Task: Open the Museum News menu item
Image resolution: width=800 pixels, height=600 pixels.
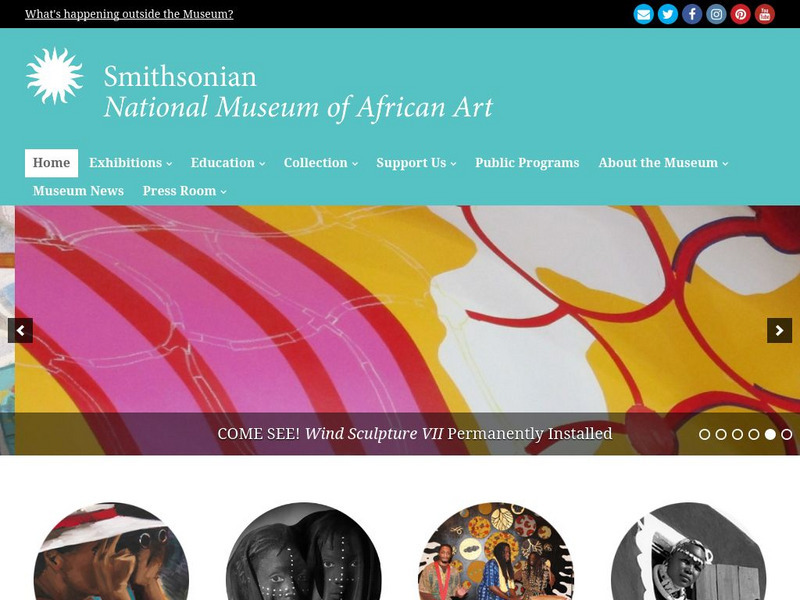Action: pos(78,191)
